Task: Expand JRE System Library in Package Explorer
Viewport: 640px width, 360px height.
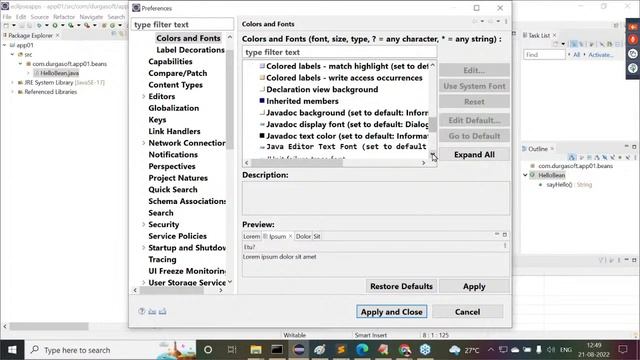Action: pyautogui.click(x=13, y=82)
